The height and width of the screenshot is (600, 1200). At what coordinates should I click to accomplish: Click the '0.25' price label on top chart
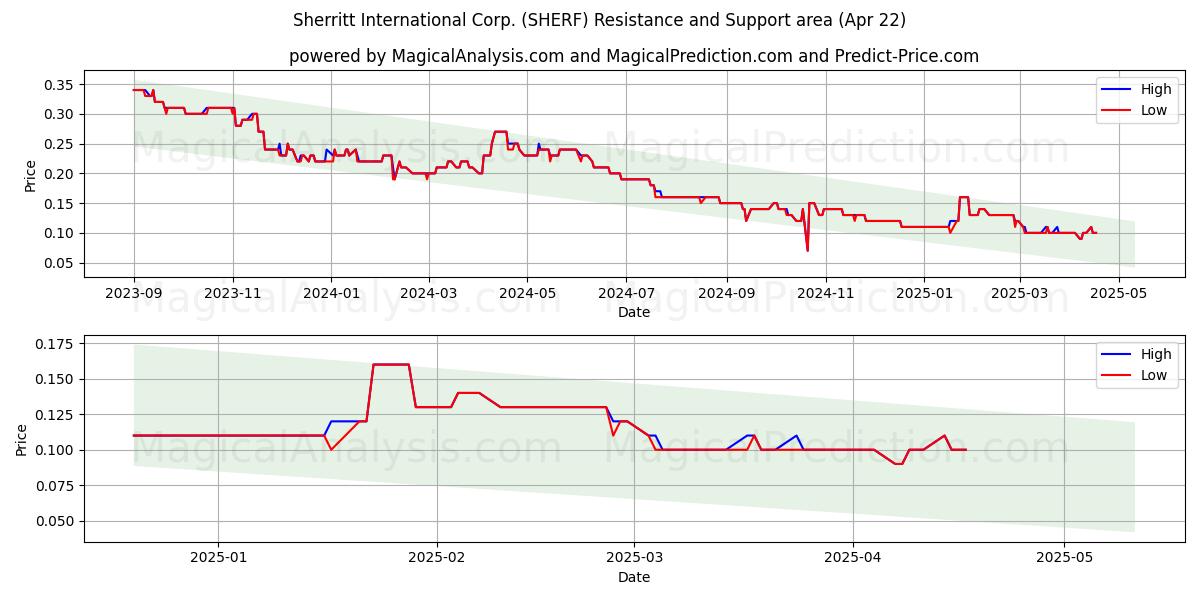(x=60, y=144)
